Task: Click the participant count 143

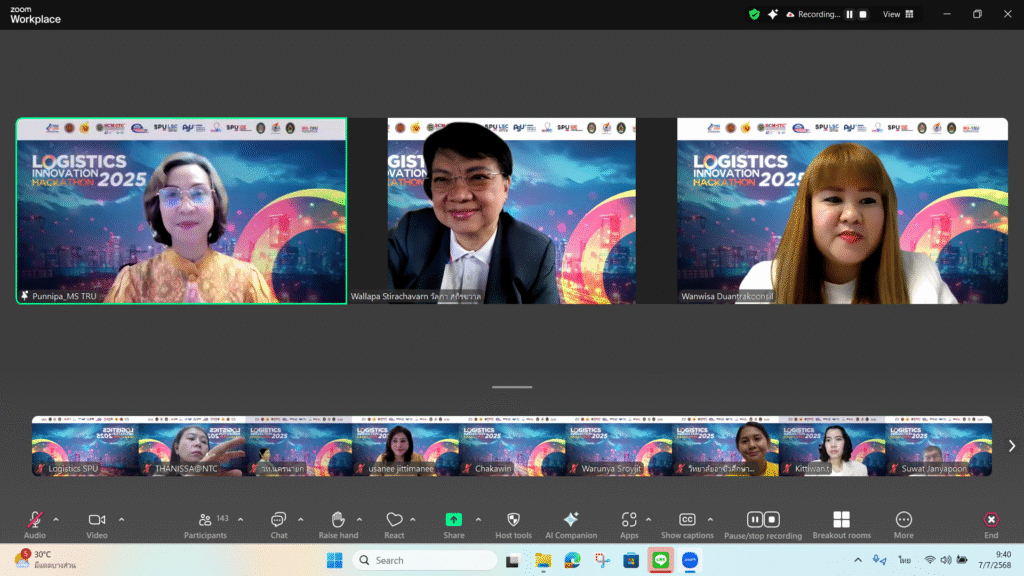Action: (x=223, y=519)
